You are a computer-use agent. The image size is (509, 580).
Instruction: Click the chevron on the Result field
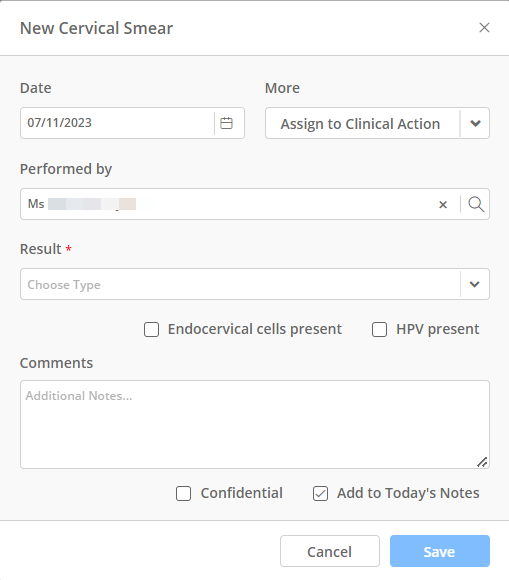point(475,284)
